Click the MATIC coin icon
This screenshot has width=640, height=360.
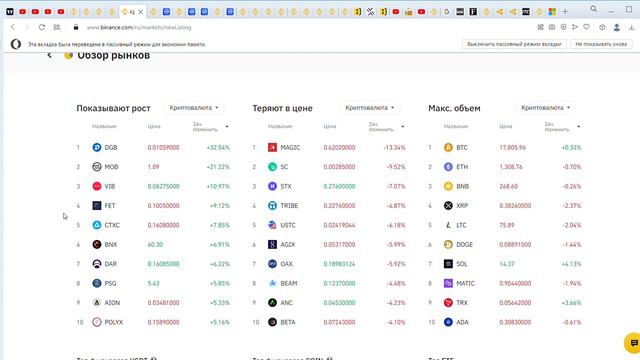click(x=448, y=283)
